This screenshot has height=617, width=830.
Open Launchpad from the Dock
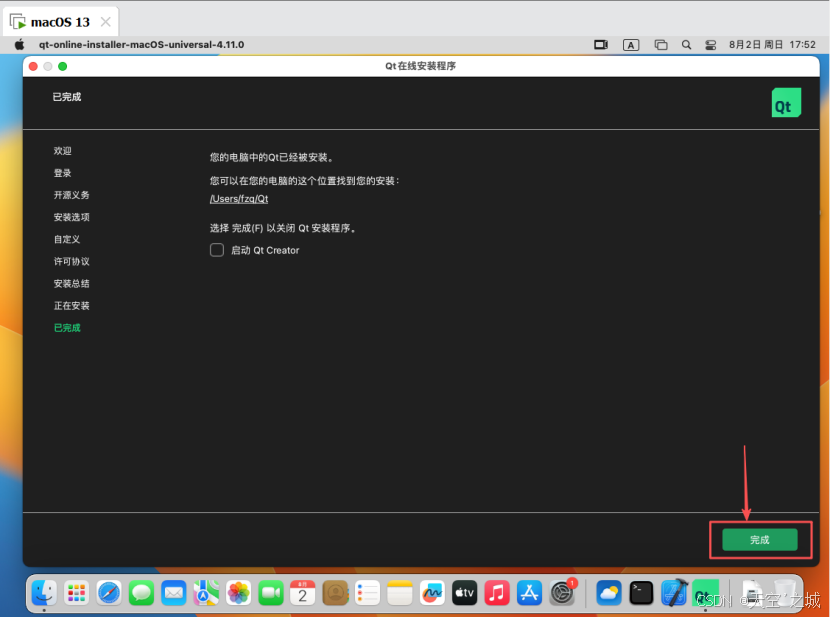click(77, 593)
